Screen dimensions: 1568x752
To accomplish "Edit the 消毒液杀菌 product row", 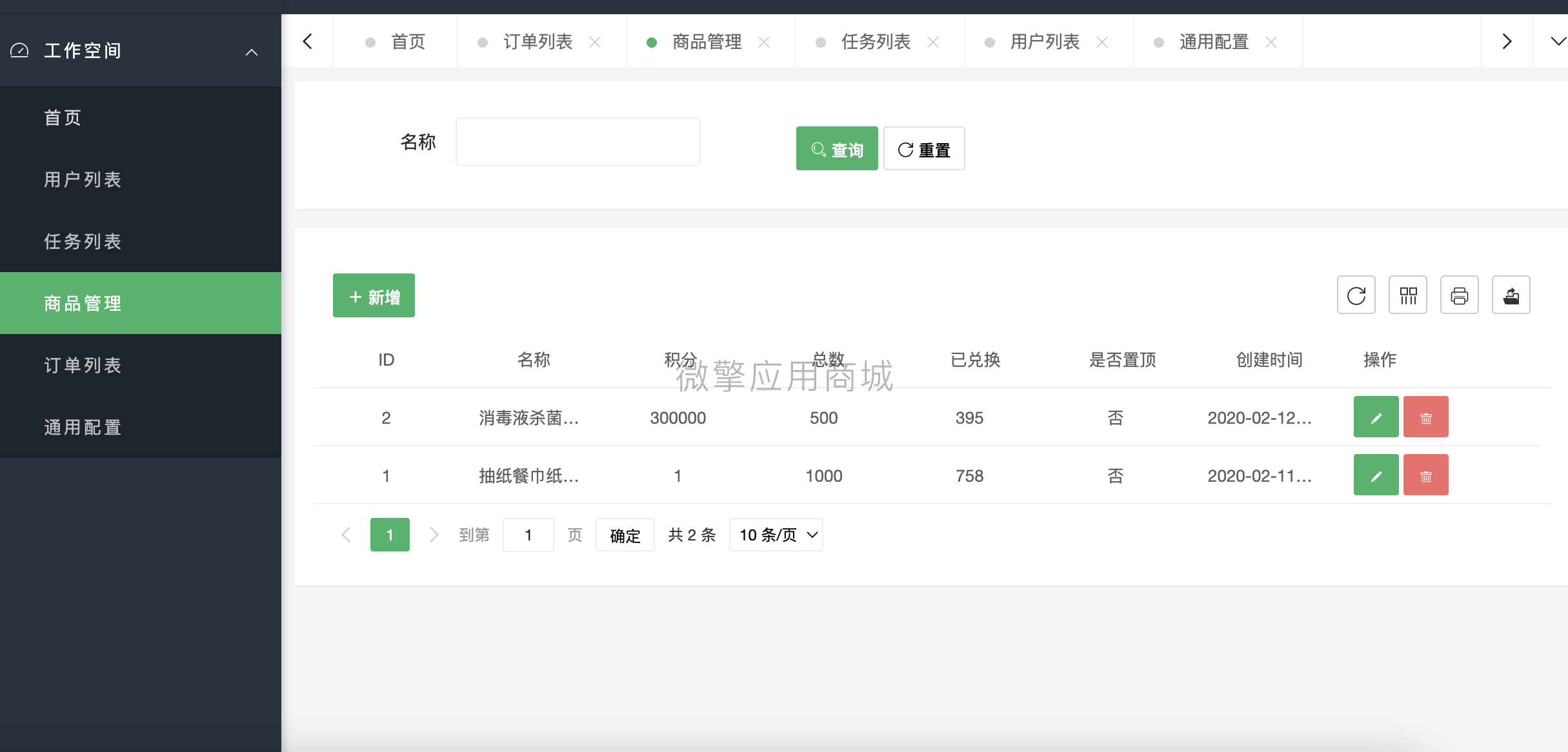I will 1376,417.
